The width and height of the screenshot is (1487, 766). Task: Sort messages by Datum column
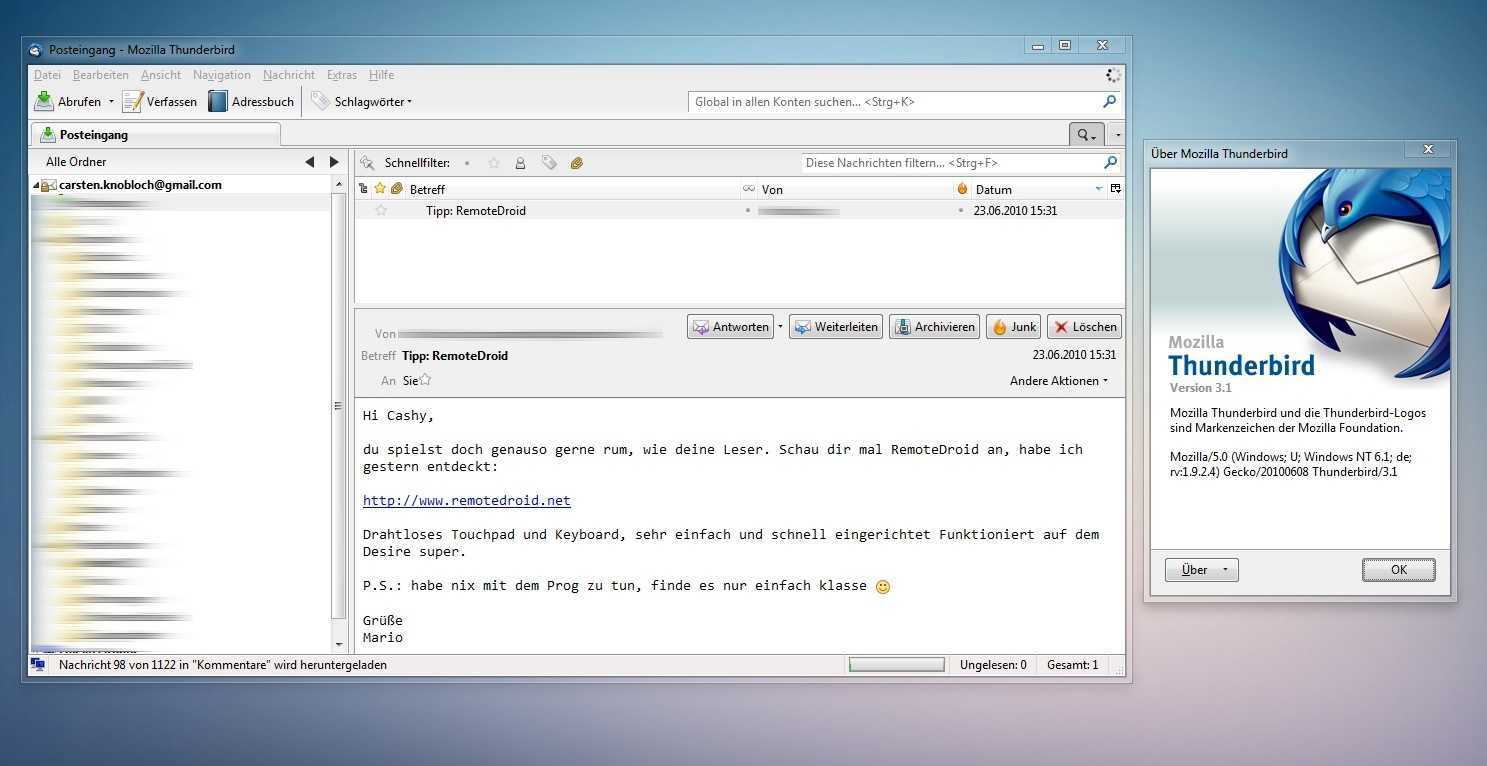[1038, 189]
